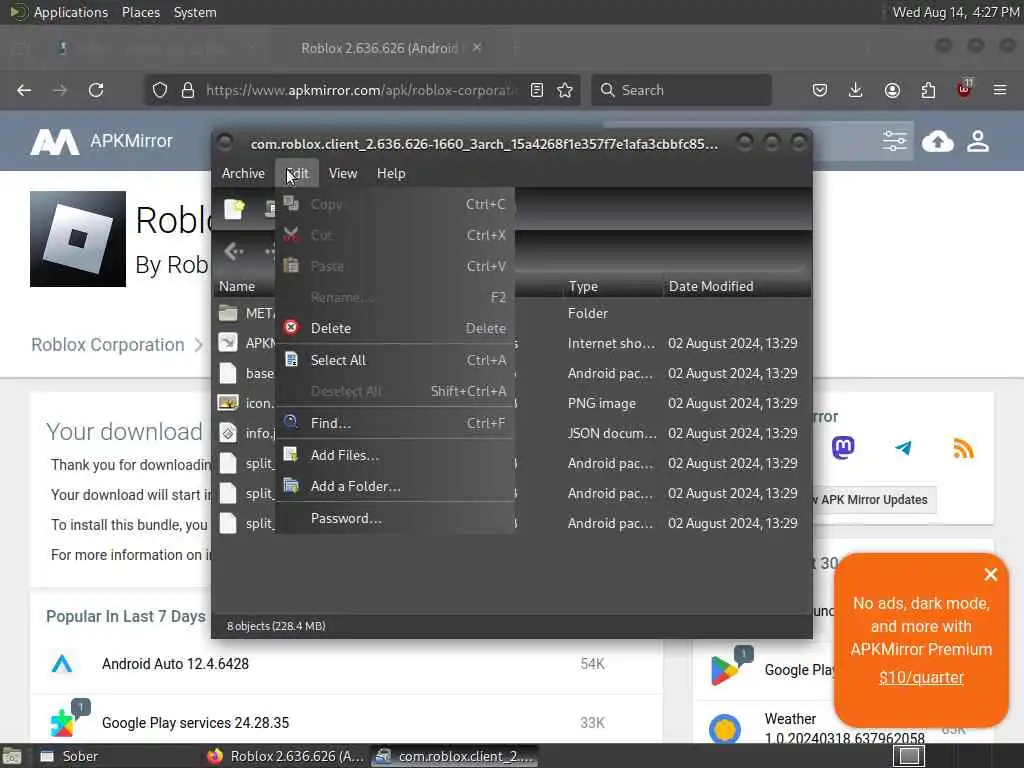
Task: Open the System top-bar menu
Action: coord(195,12)
